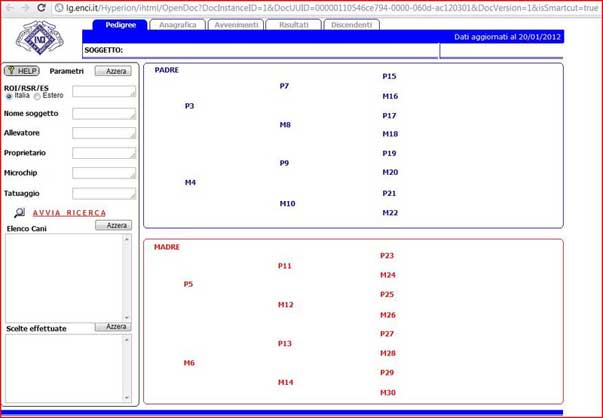This screenshot has width=603, height=418.
Task: Click Azzera button next to Parametri
Action: pyautogui.click(x=113, y=71)
